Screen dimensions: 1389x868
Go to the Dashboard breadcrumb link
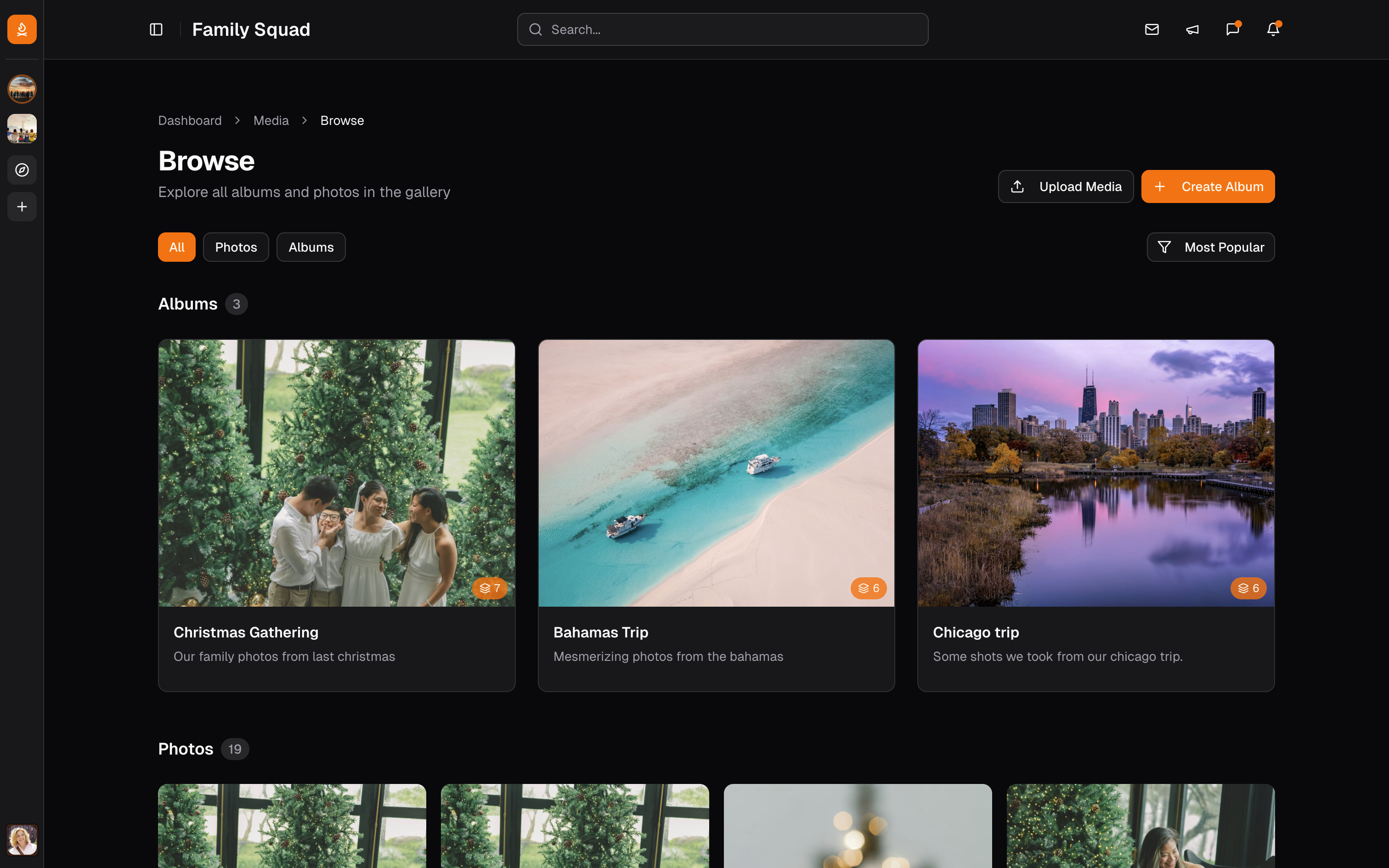coord(189,120)
